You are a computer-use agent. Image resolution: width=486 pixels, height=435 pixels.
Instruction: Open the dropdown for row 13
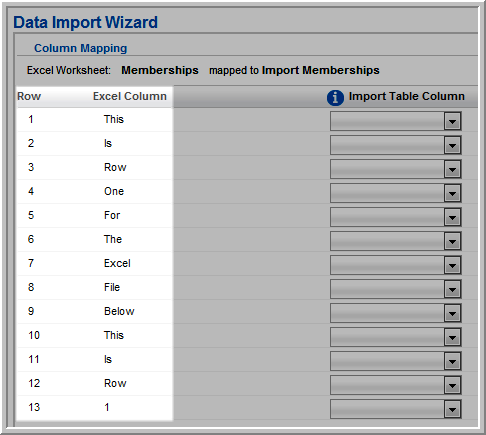396,409
